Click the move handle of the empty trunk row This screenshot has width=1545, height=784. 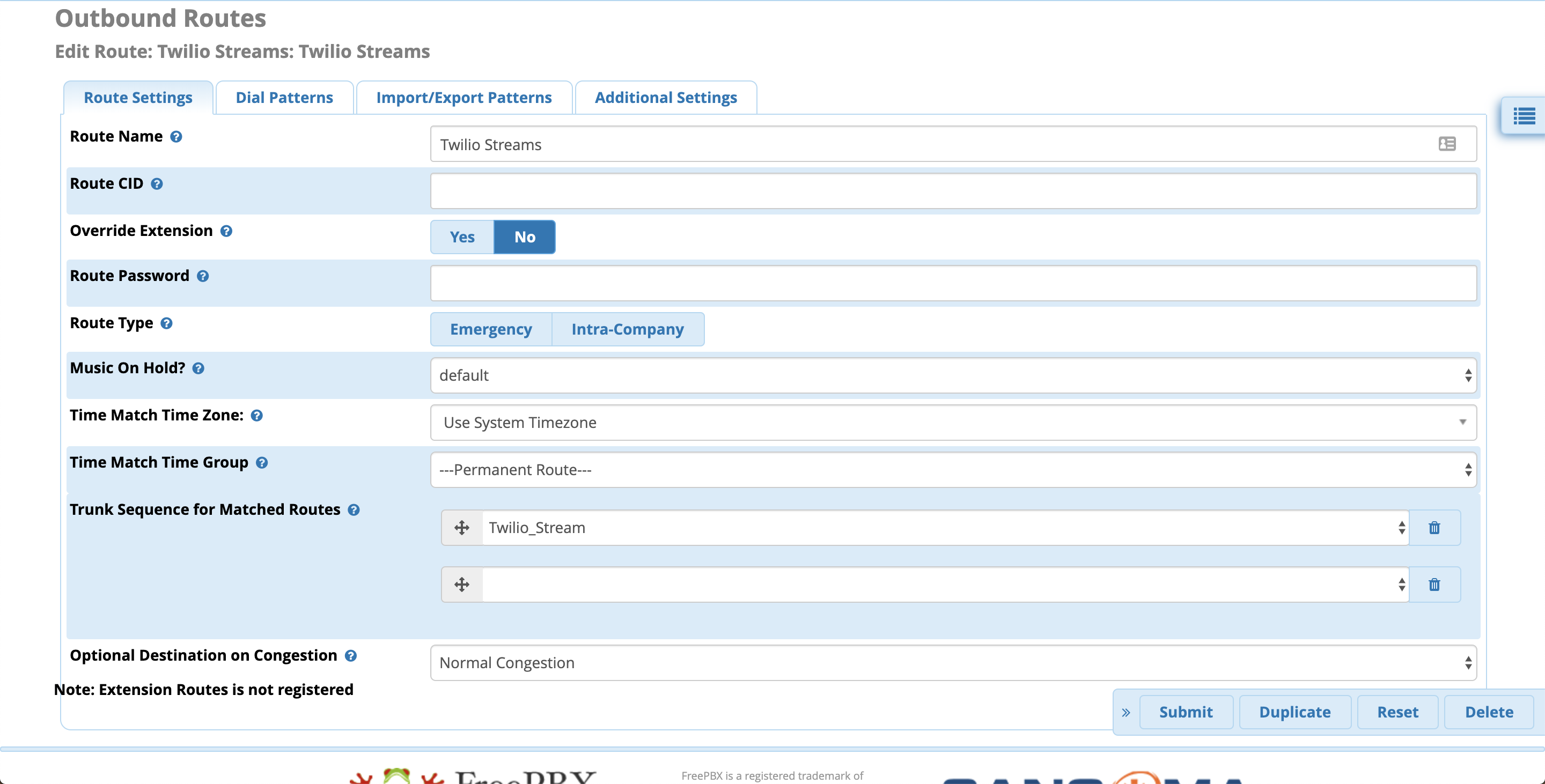462,585
